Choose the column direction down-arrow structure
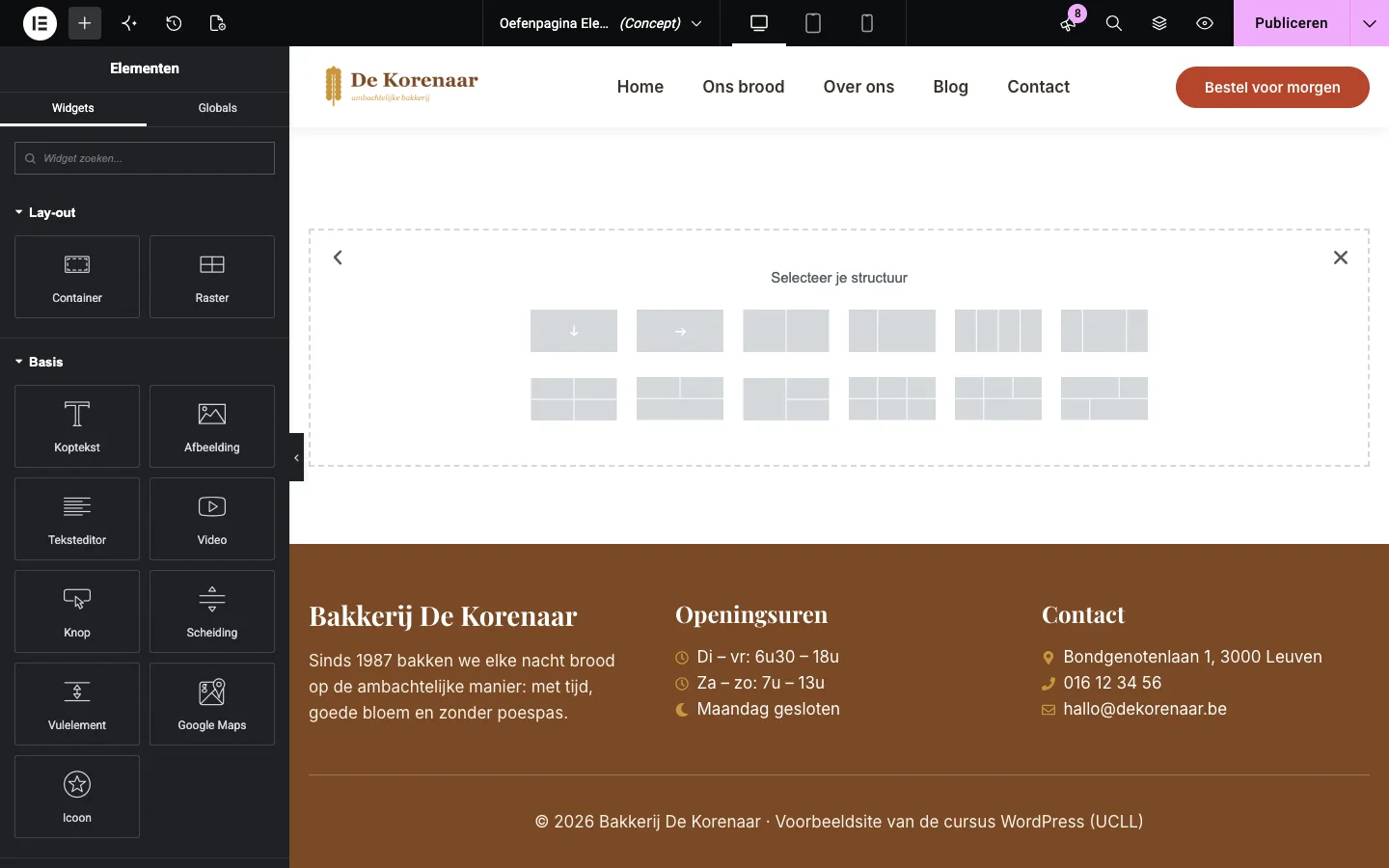 [574, 331]
